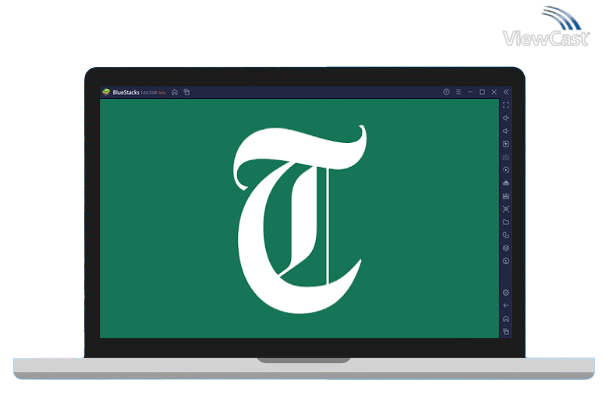Click the volume down icon in sidebar

pos(506,131)
